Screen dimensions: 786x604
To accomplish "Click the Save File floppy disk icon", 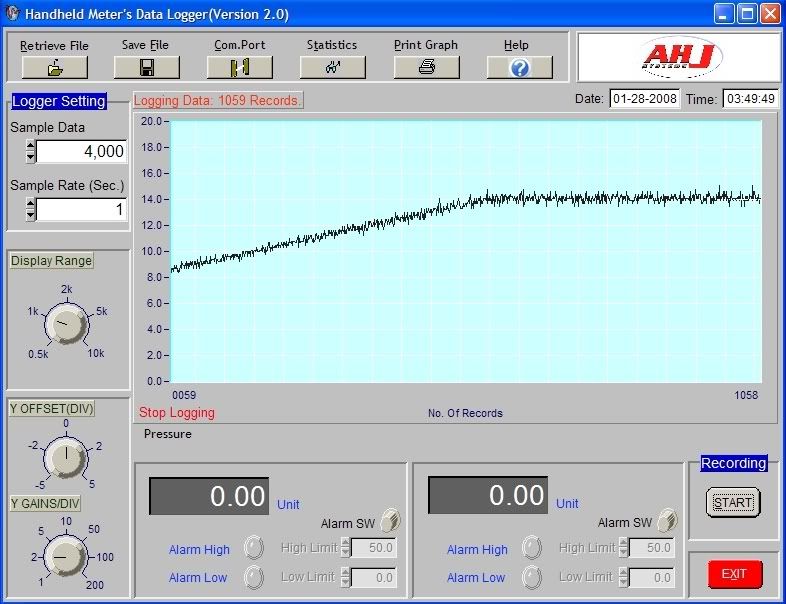I will point(146,67).
